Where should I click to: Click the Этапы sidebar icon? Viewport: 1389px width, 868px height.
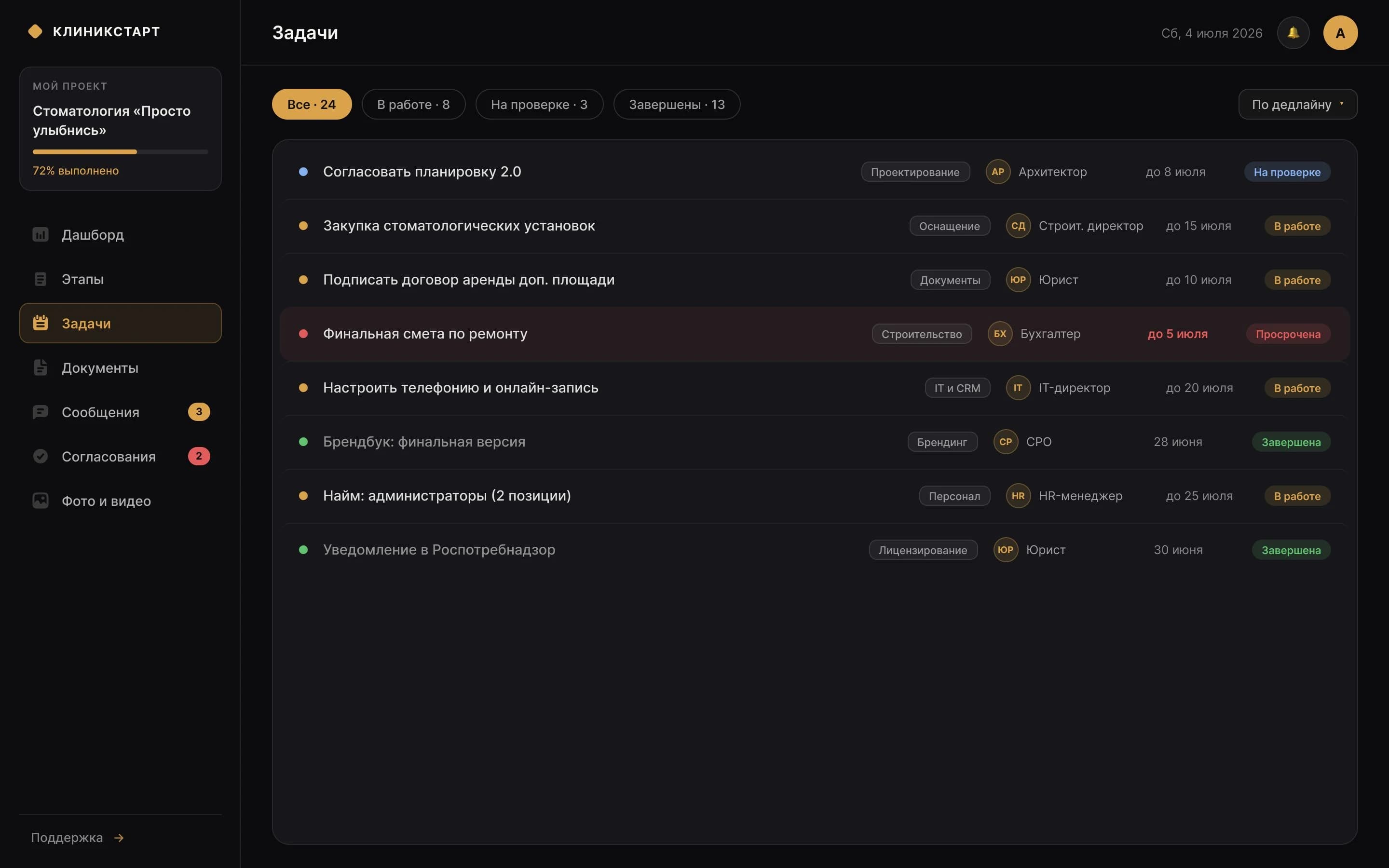tap(40, 279)
